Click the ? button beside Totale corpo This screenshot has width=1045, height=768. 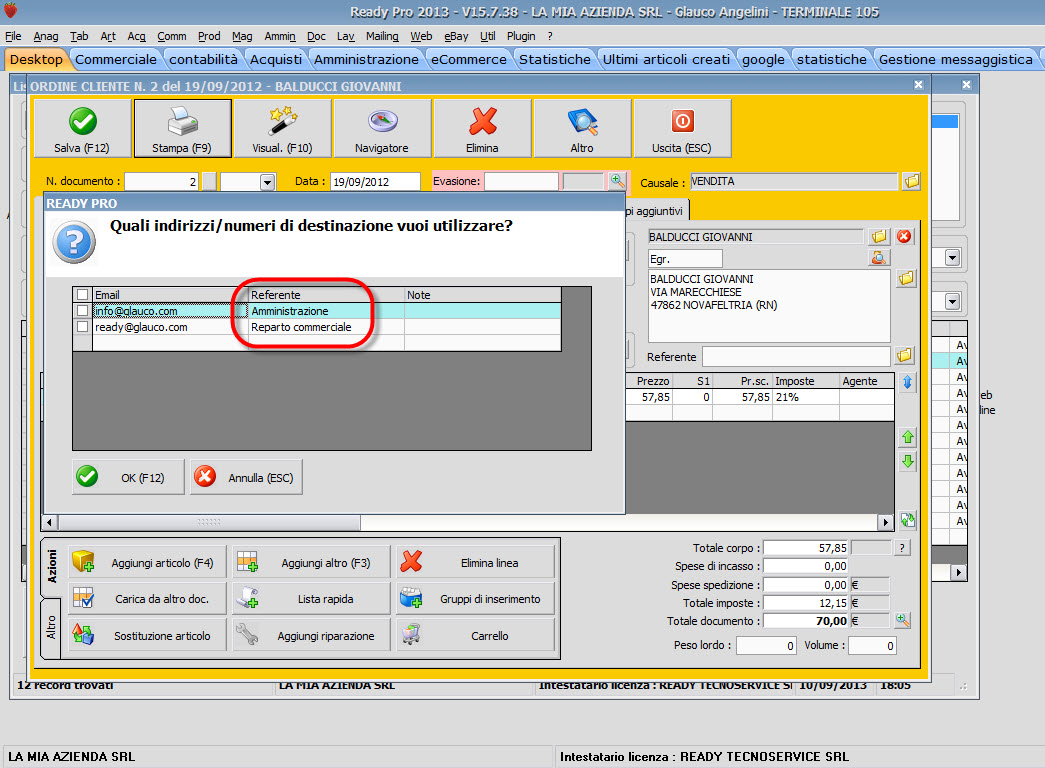902,548
